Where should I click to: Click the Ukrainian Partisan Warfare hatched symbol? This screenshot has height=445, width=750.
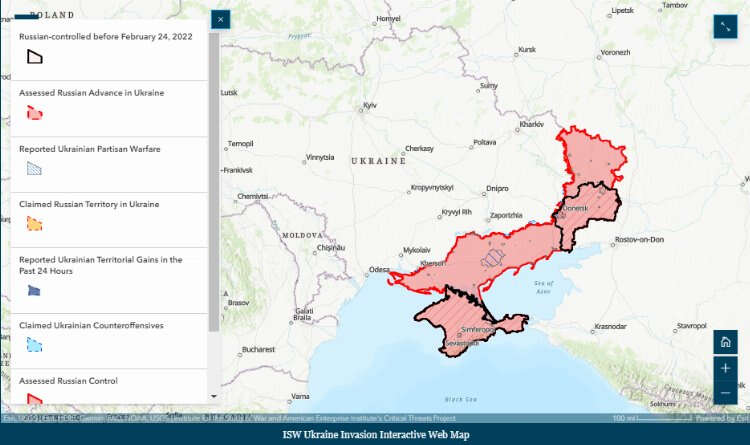(x=34, y=168)
